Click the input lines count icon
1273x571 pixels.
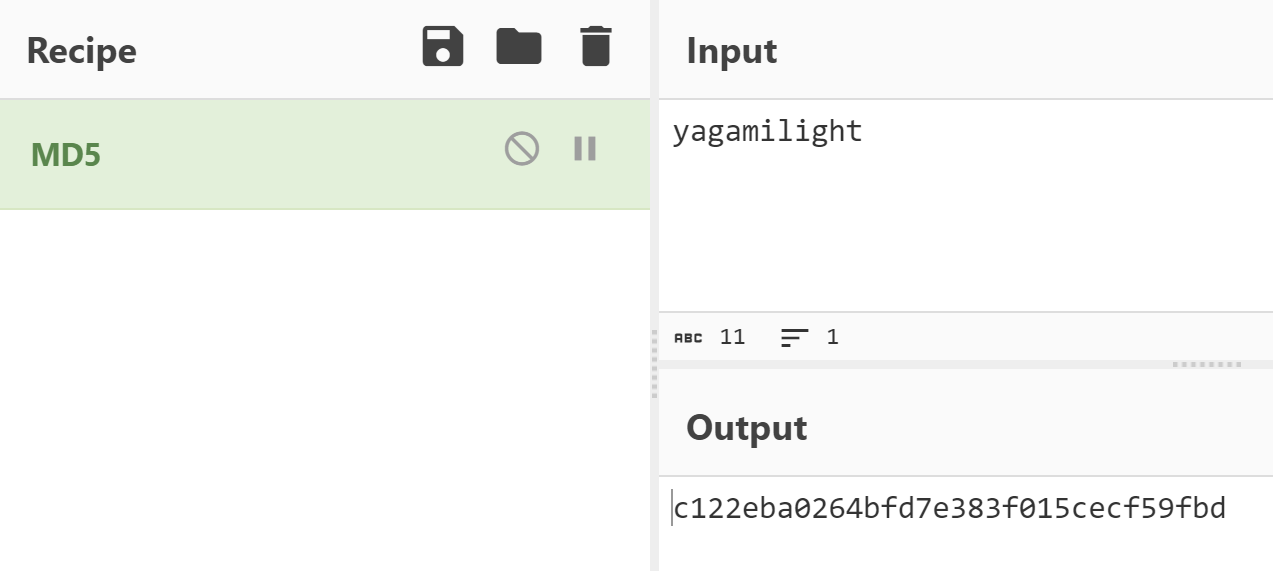794,338
